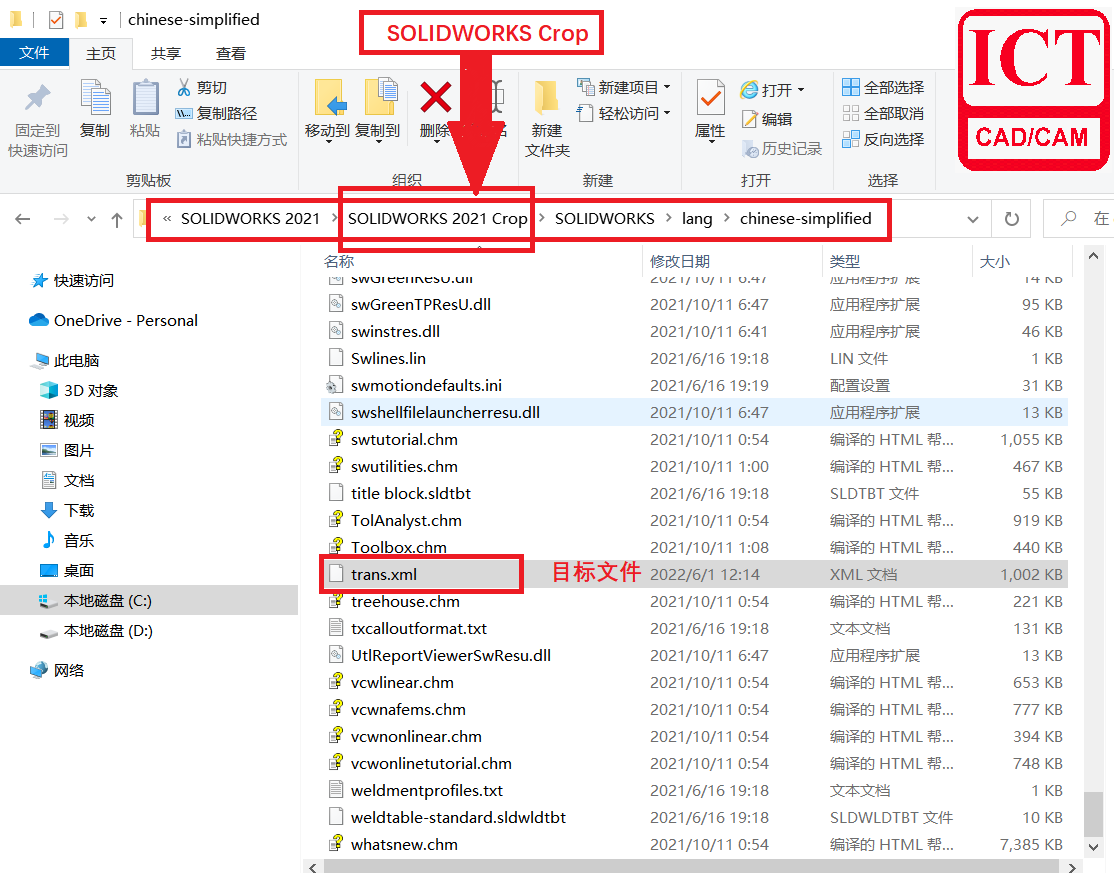Refresh the current folder view
The height and width of the screenshot is (873, 1114).
[1012, 219]
